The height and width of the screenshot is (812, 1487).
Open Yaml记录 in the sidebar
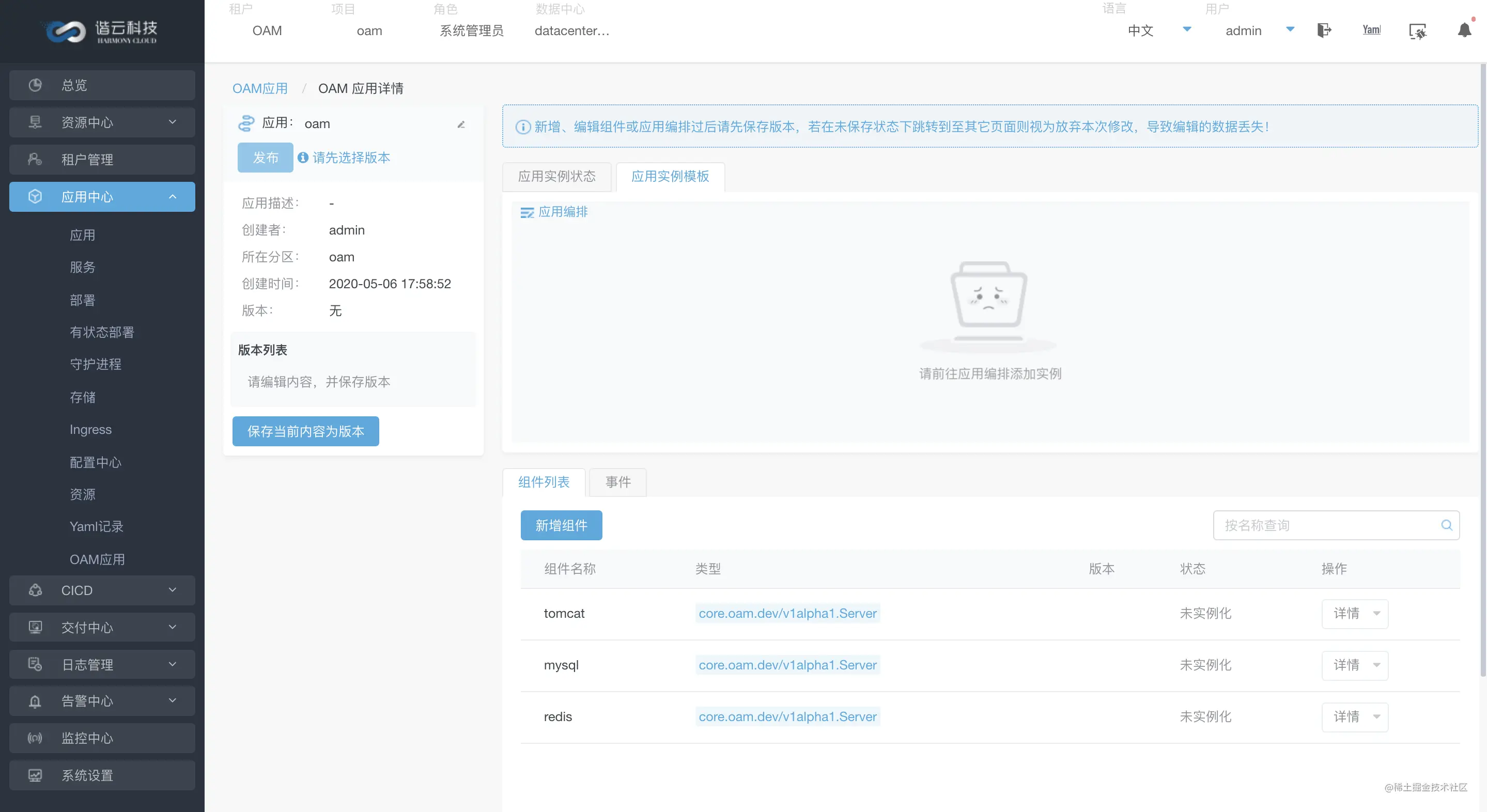(97, 527)
